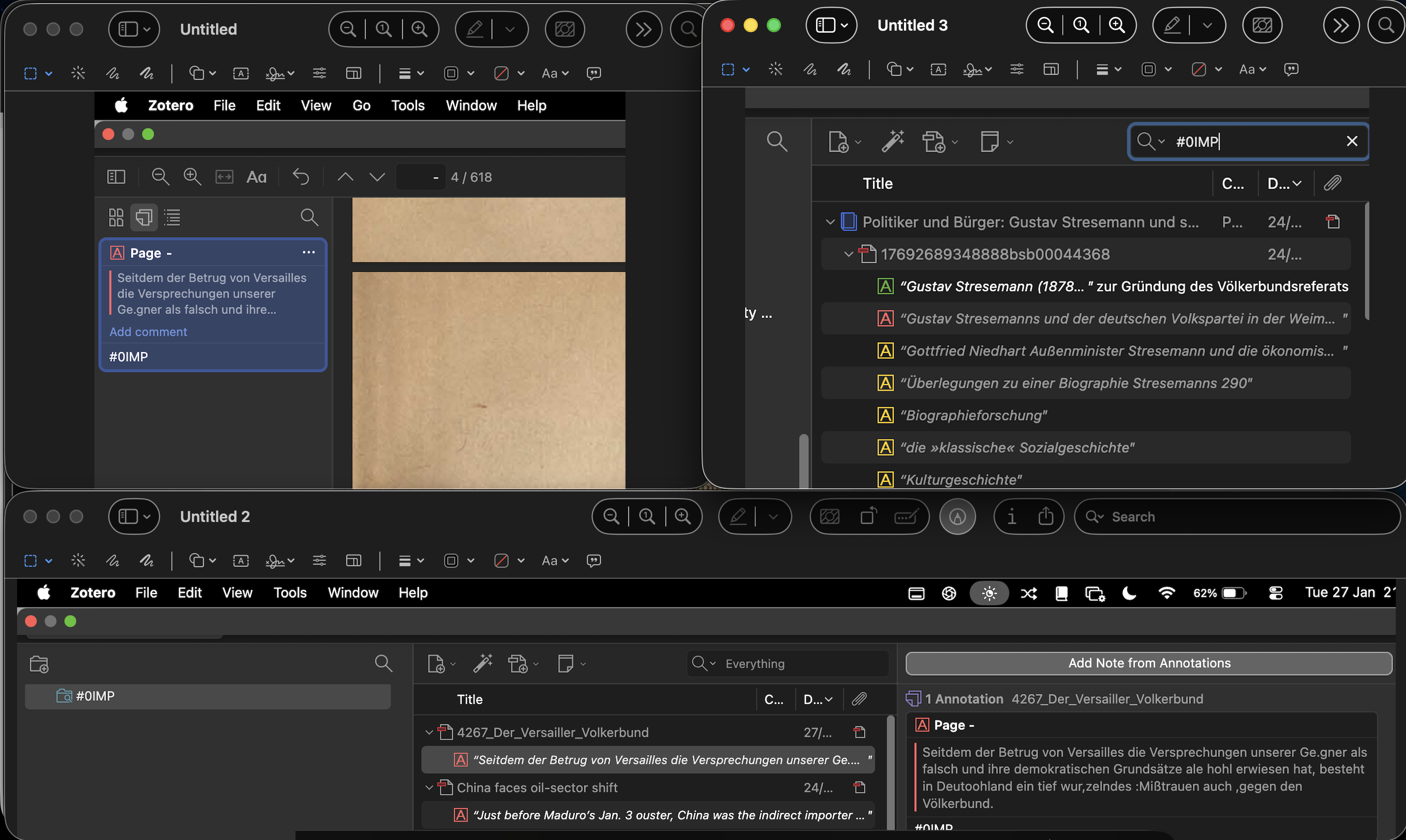
Task: Clear the #0IMP search field
Action: click(1352, 142)
